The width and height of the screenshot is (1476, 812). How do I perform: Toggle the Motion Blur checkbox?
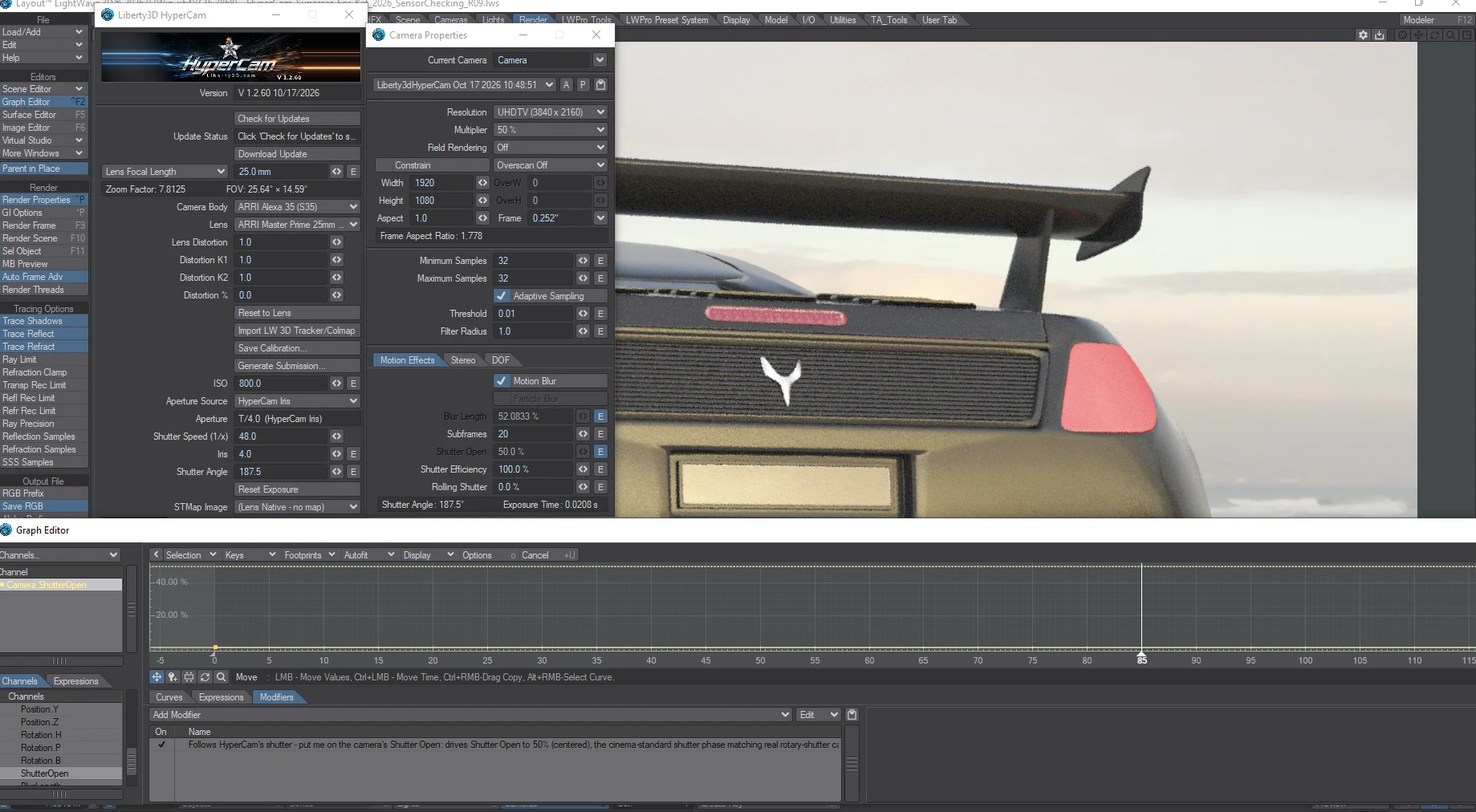tap(502, 381)
